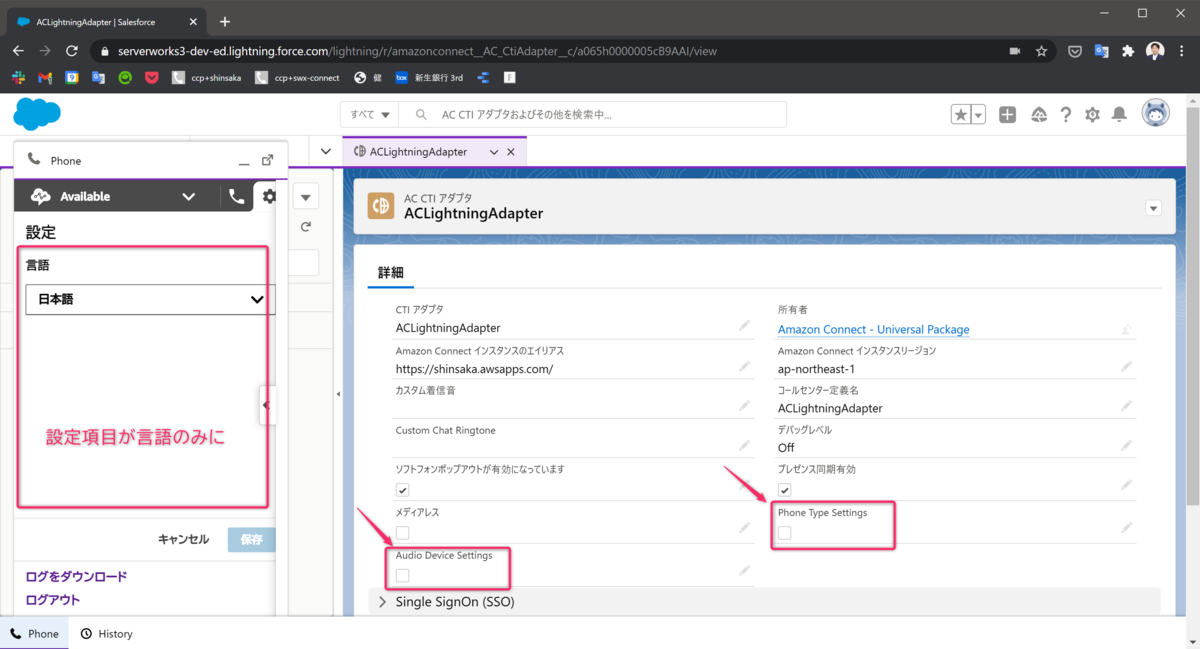
Task: Pop out the Phone panel
Action: (267, 160)
